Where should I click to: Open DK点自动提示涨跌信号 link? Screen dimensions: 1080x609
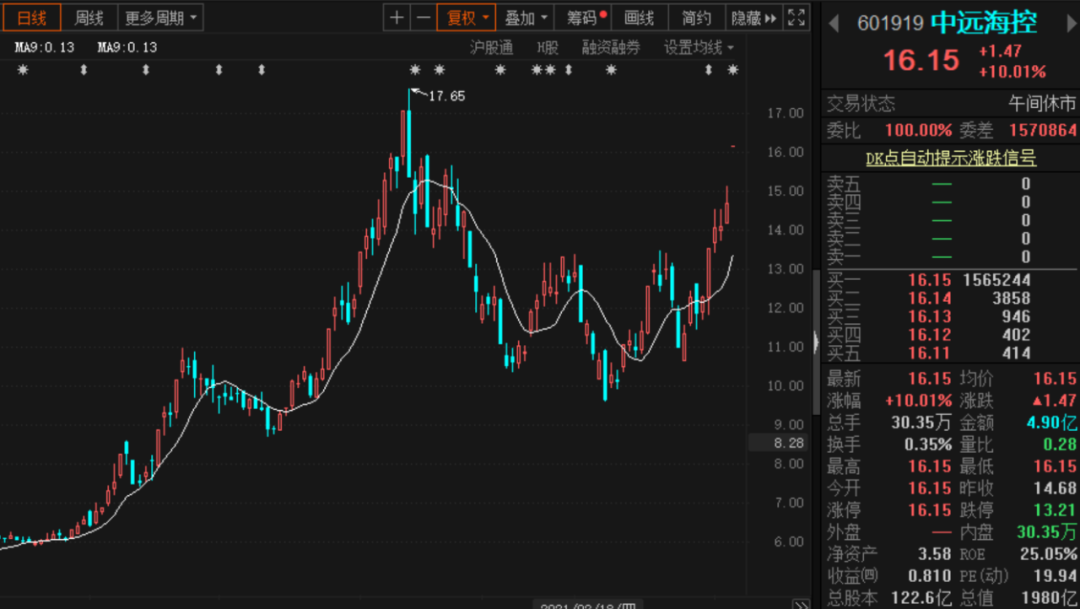pos(951,158)
